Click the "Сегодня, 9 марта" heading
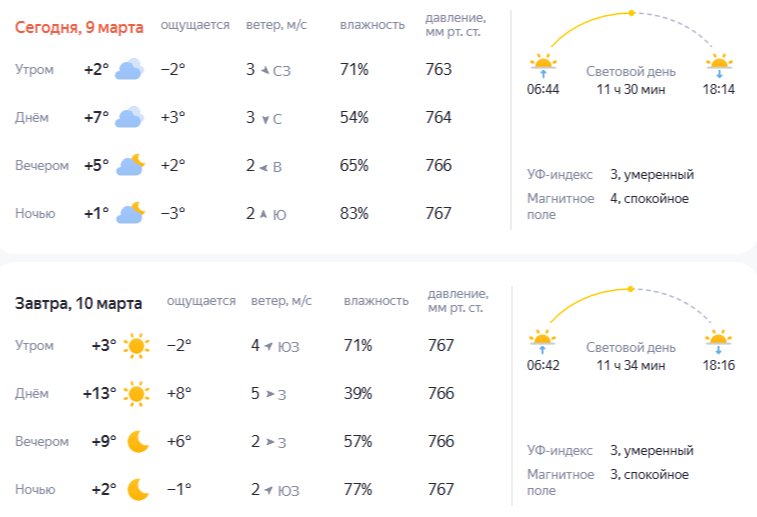The width and height of the screenshot is (757, 517). coord(79,27)
